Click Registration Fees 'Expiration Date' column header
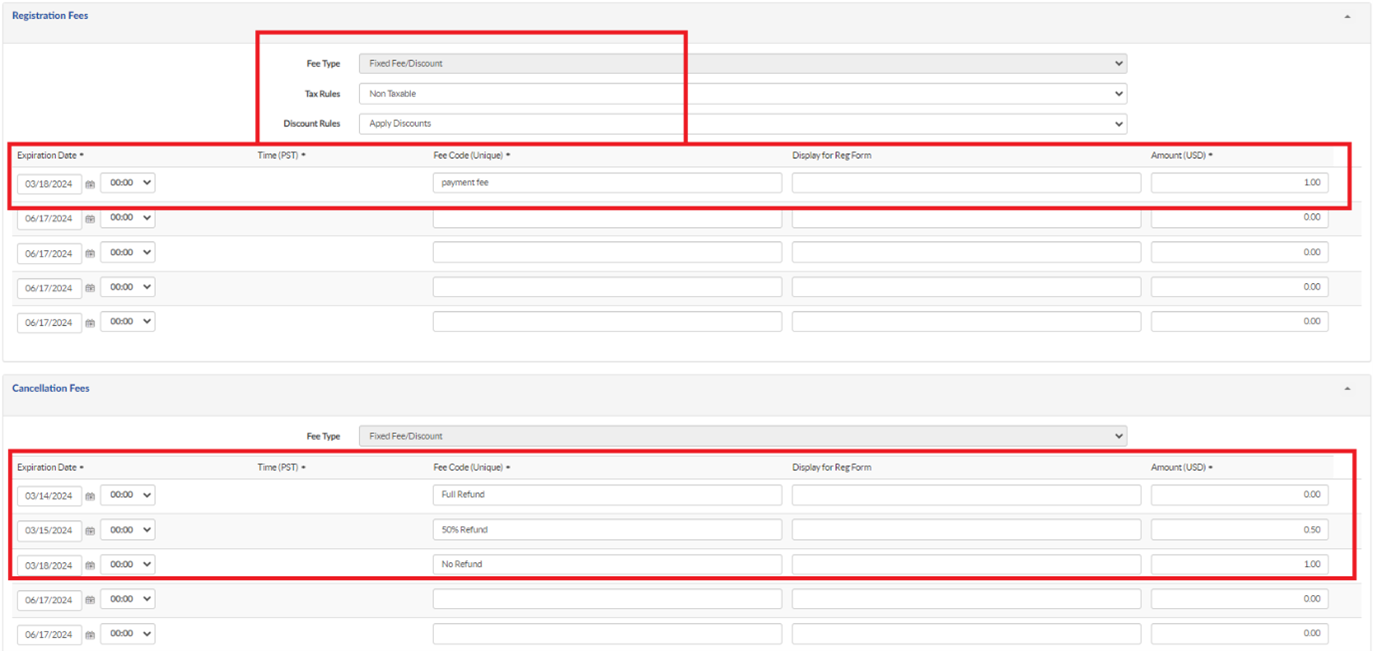This screenshot has width=1373, height=651. [51, 156]
